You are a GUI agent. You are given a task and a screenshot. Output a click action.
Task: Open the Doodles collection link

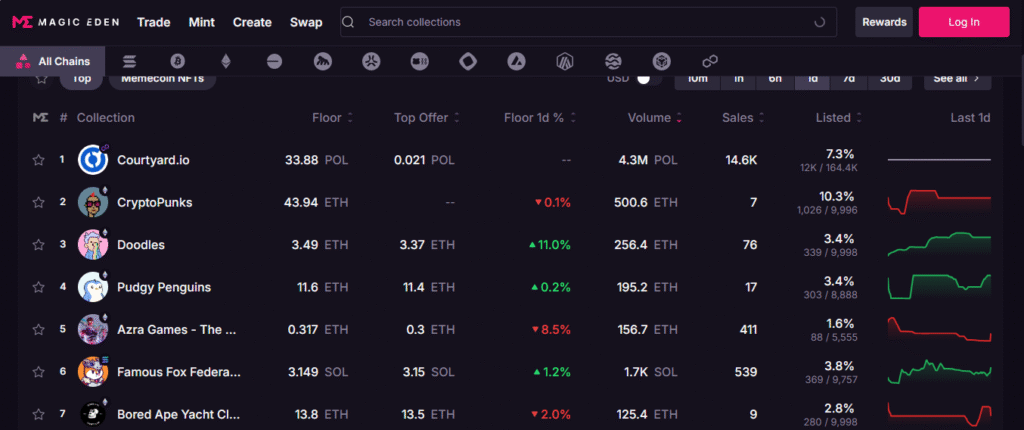pyautogui.click(x=141, y=245)
